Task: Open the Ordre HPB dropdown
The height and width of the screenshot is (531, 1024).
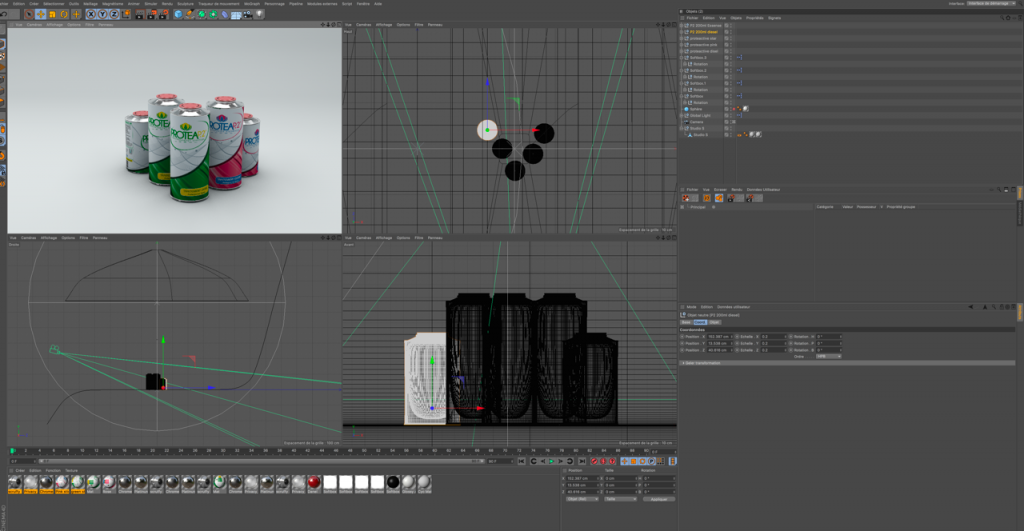Action: 829,357
